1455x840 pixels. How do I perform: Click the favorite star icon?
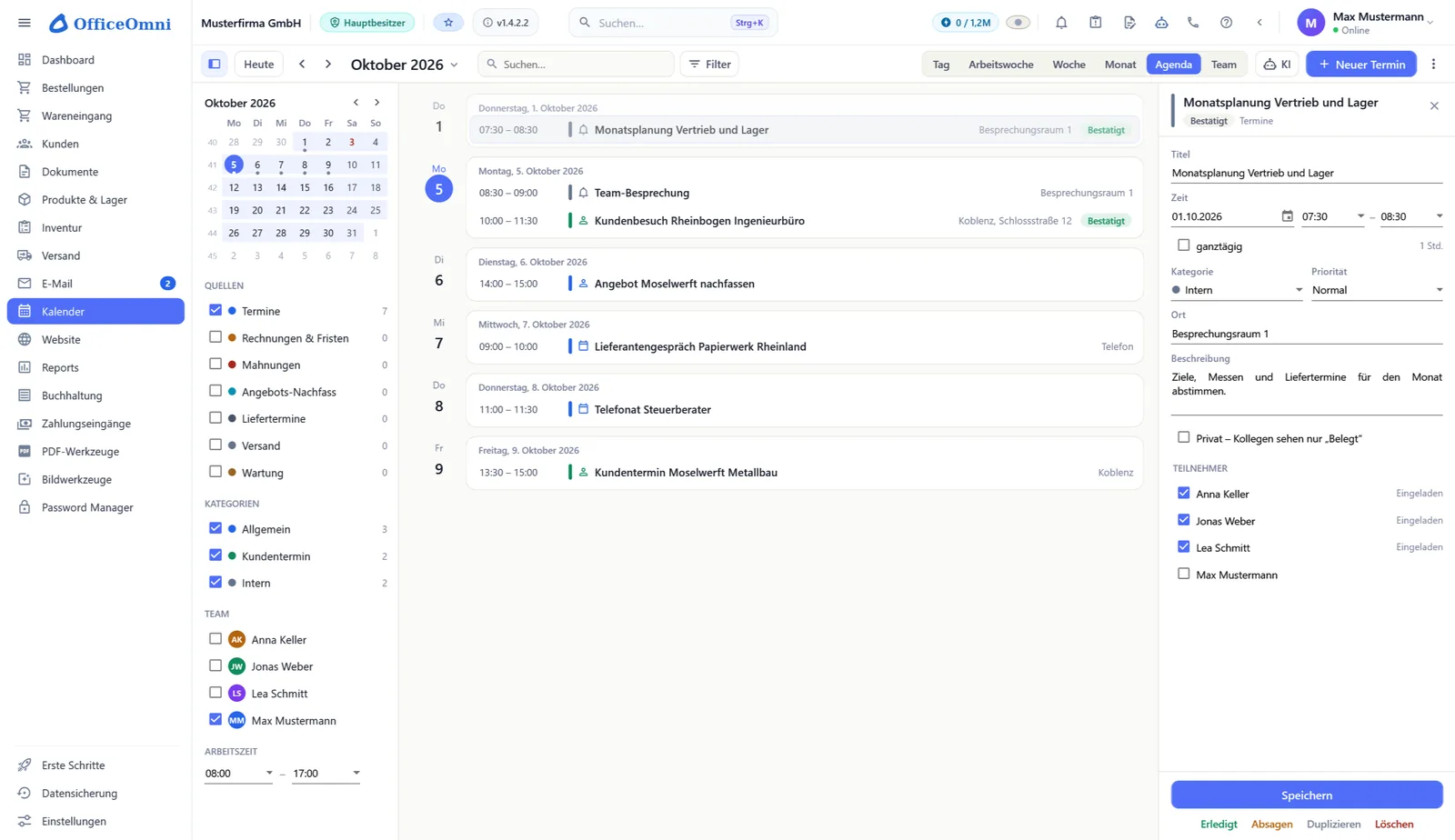448,23
